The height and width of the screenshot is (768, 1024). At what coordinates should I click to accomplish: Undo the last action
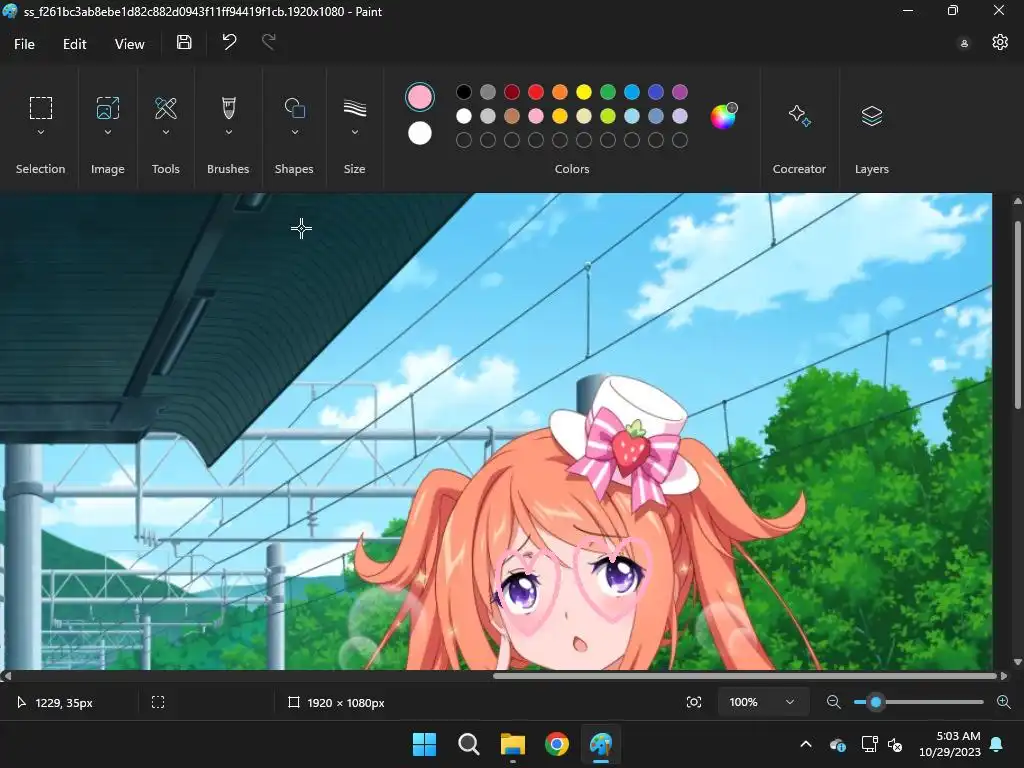229,42
